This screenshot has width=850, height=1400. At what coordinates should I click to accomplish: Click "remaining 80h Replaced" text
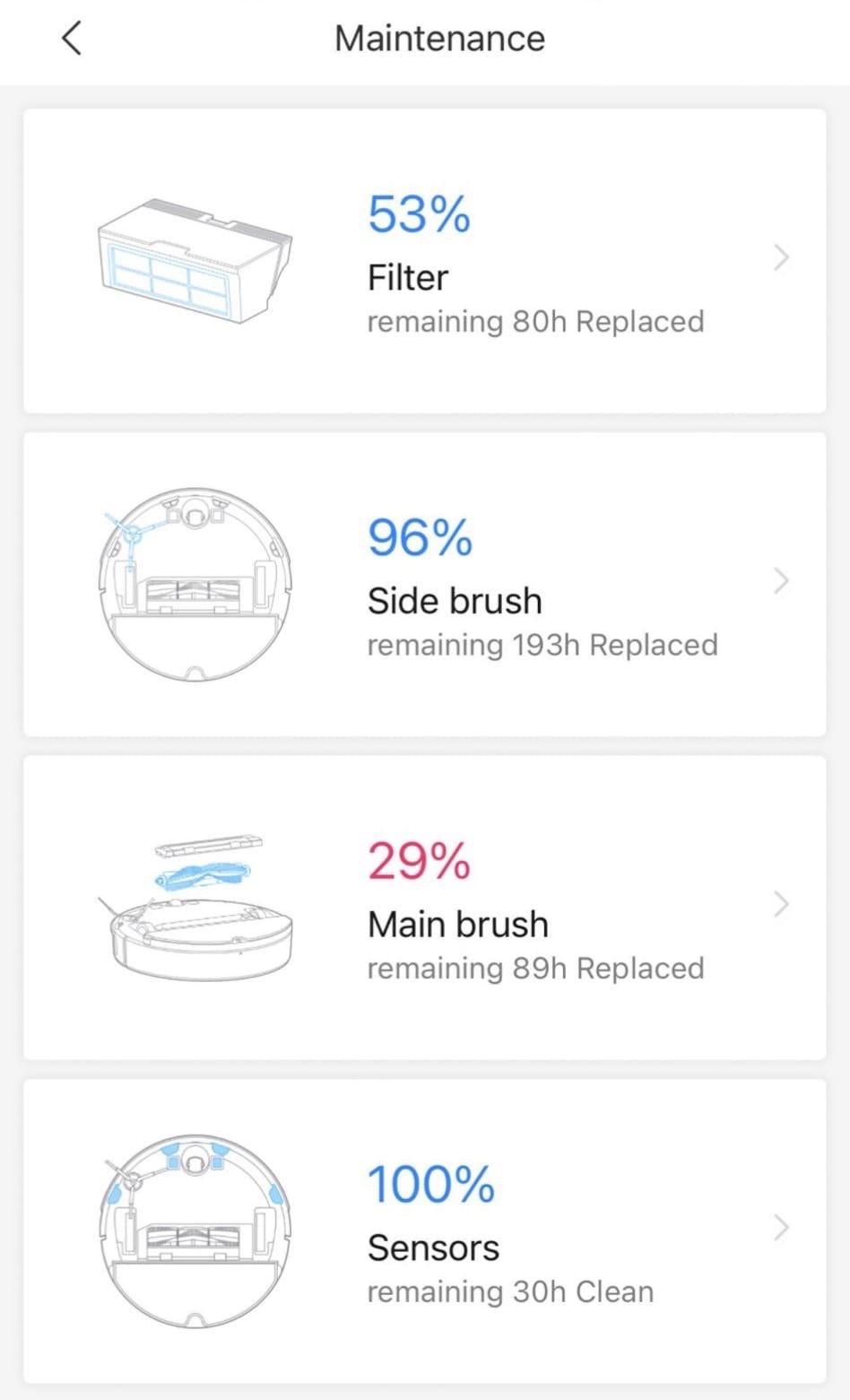coord(535,322)
